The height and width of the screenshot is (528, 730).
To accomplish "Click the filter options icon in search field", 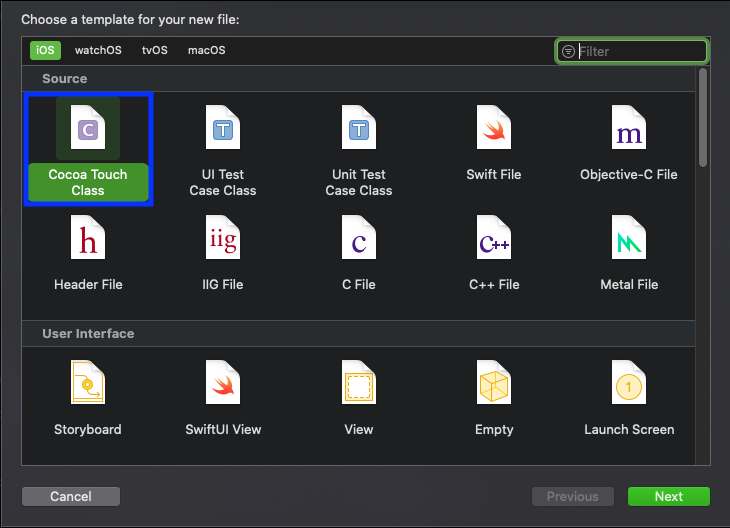I will point(568,51).
